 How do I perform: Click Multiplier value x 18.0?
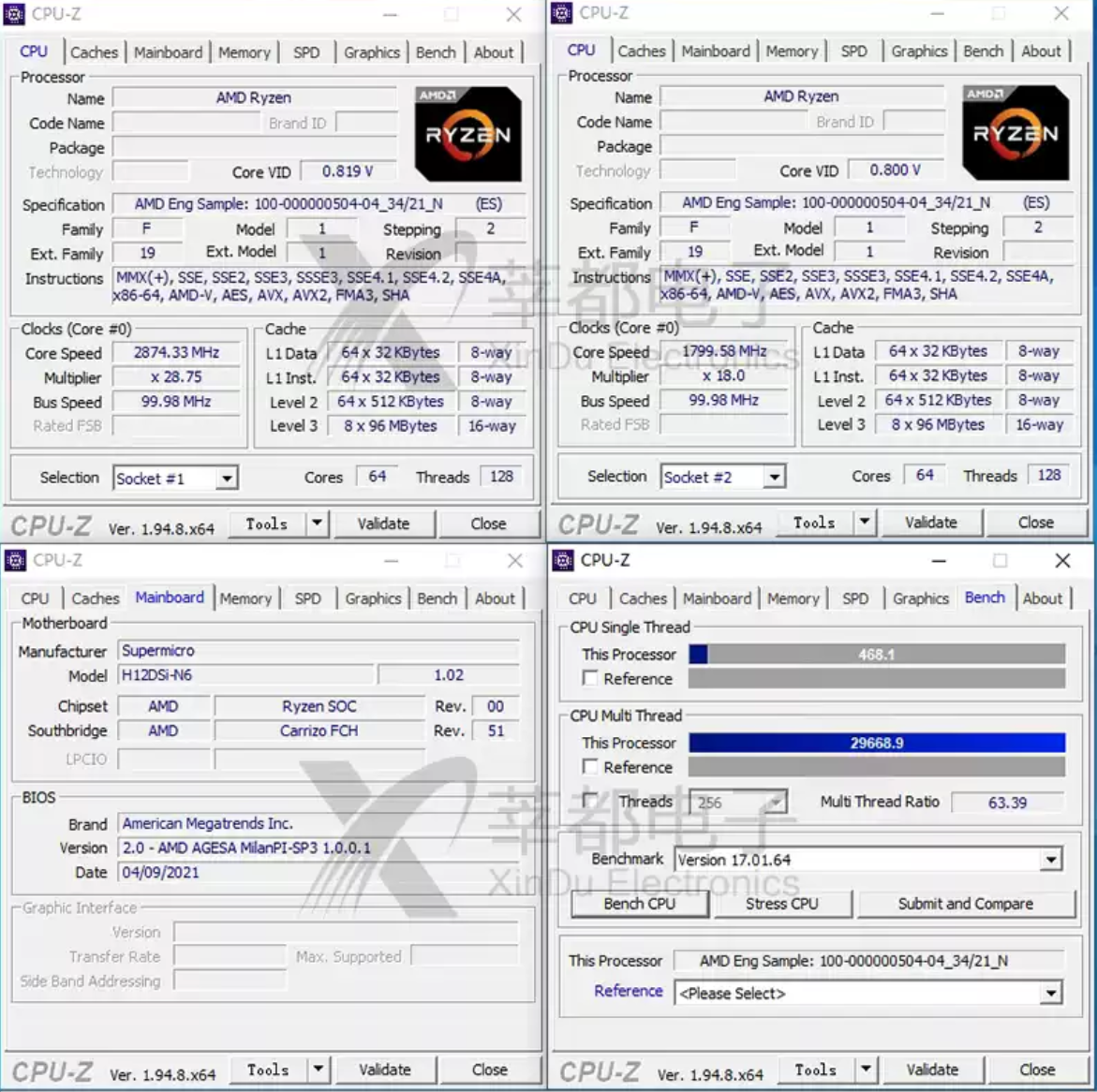724,376
